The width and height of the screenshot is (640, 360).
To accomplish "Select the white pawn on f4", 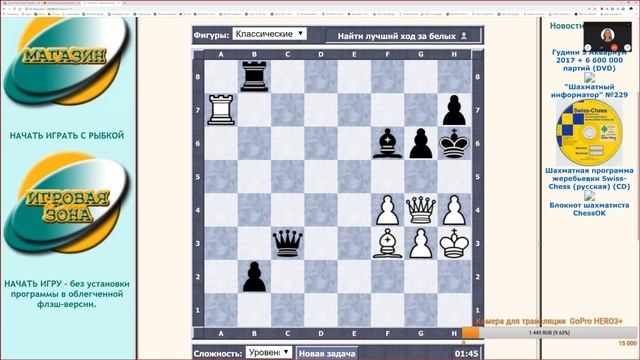I will click(x=387, y=210).
